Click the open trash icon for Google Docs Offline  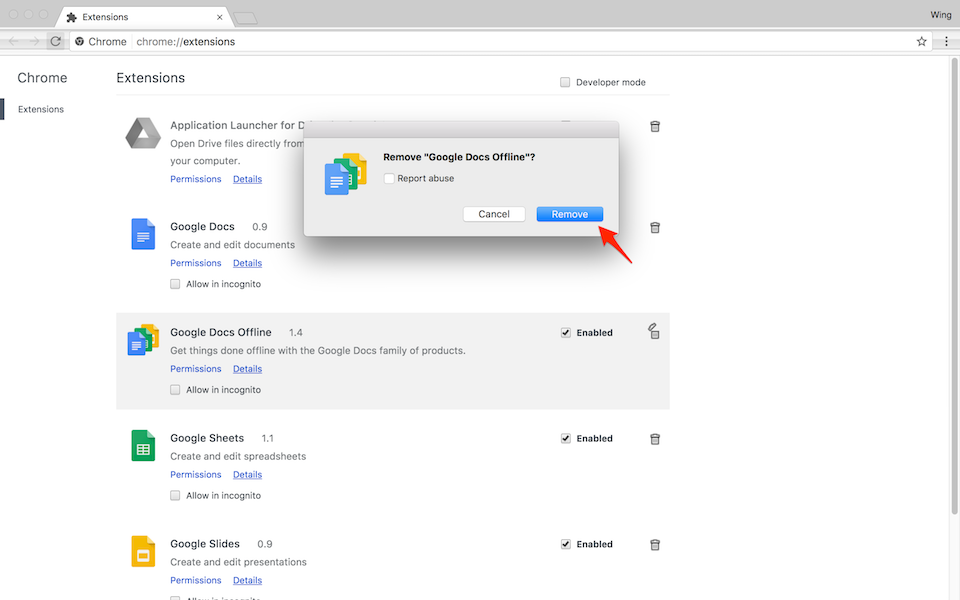(654, 331)
